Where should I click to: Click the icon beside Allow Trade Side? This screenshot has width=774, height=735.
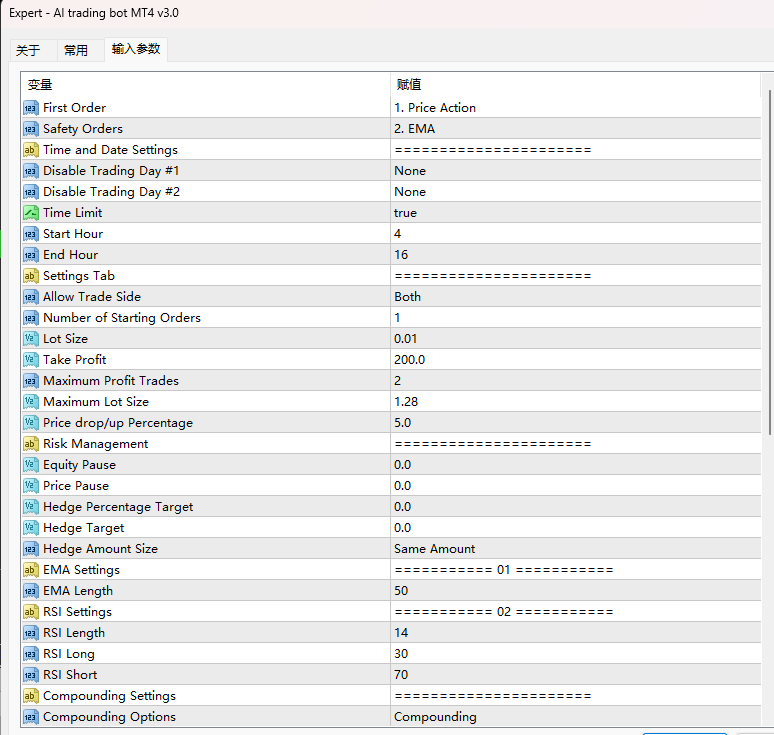pos(31,297)
